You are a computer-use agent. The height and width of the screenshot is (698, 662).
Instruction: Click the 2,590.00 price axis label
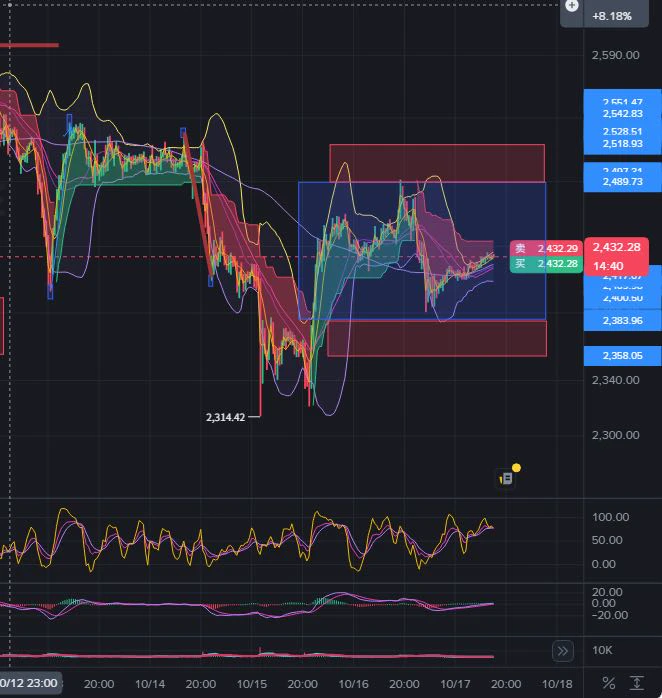point(615,55)
